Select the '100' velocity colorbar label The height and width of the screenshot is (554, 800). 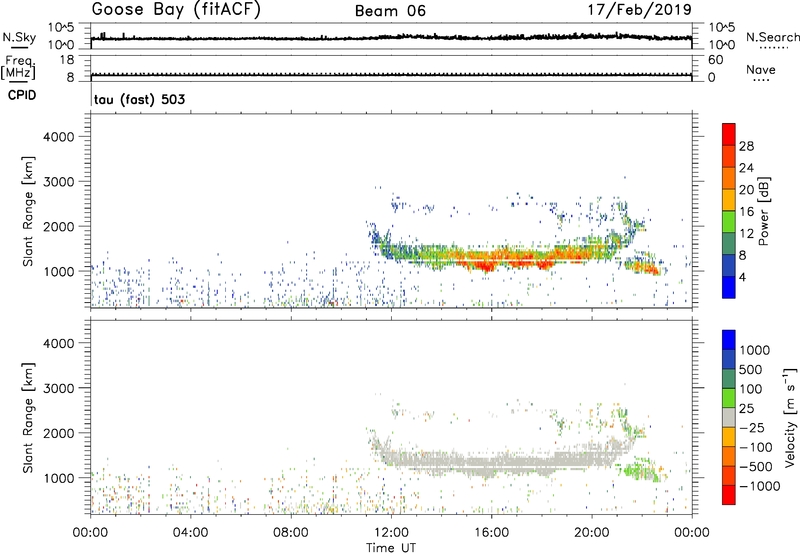coord(752,389)
